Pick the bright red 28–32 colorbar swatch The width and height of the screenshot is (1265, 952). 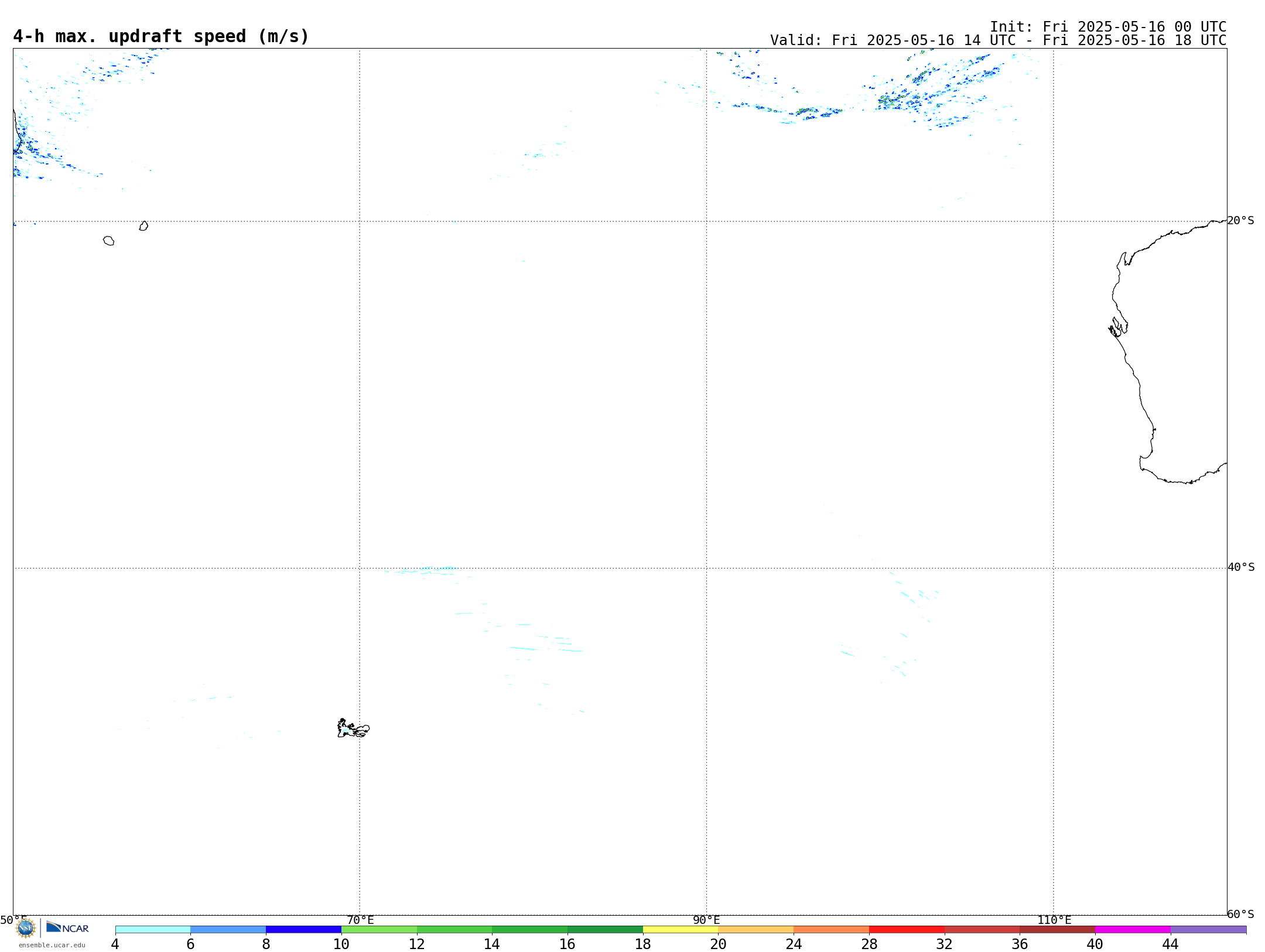907,930
